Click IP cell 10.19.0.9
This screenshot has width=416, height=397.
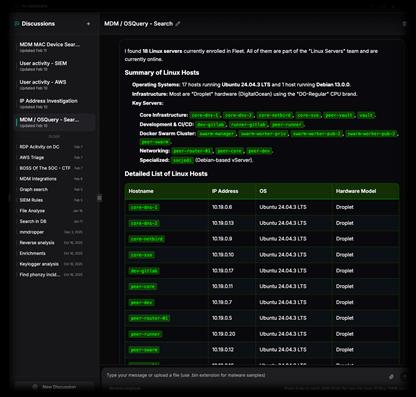click(x=222, y=239)
